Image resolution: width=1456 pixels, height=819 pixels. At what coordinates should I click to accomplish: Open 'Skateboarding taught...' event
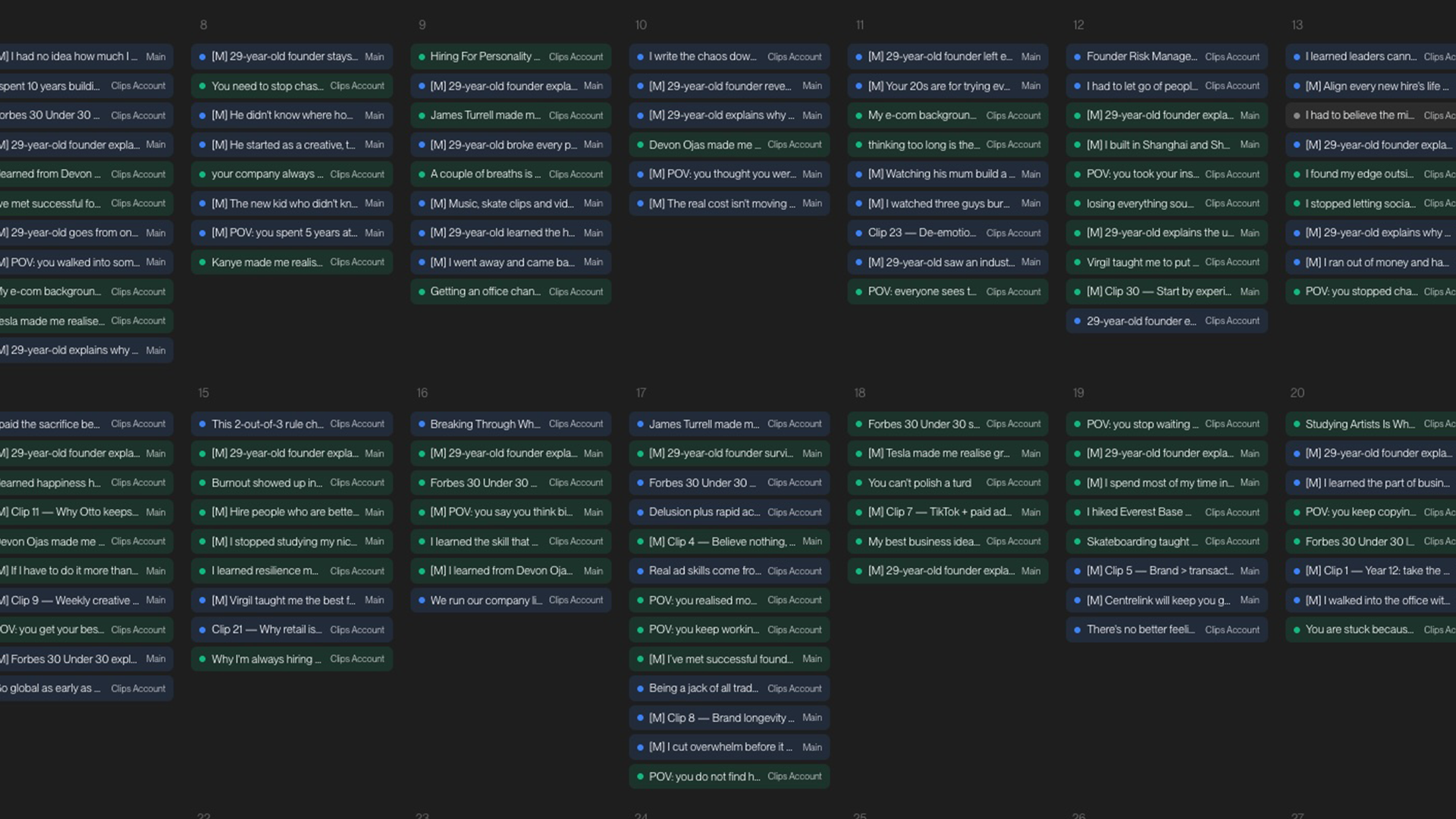point(1167,541)
